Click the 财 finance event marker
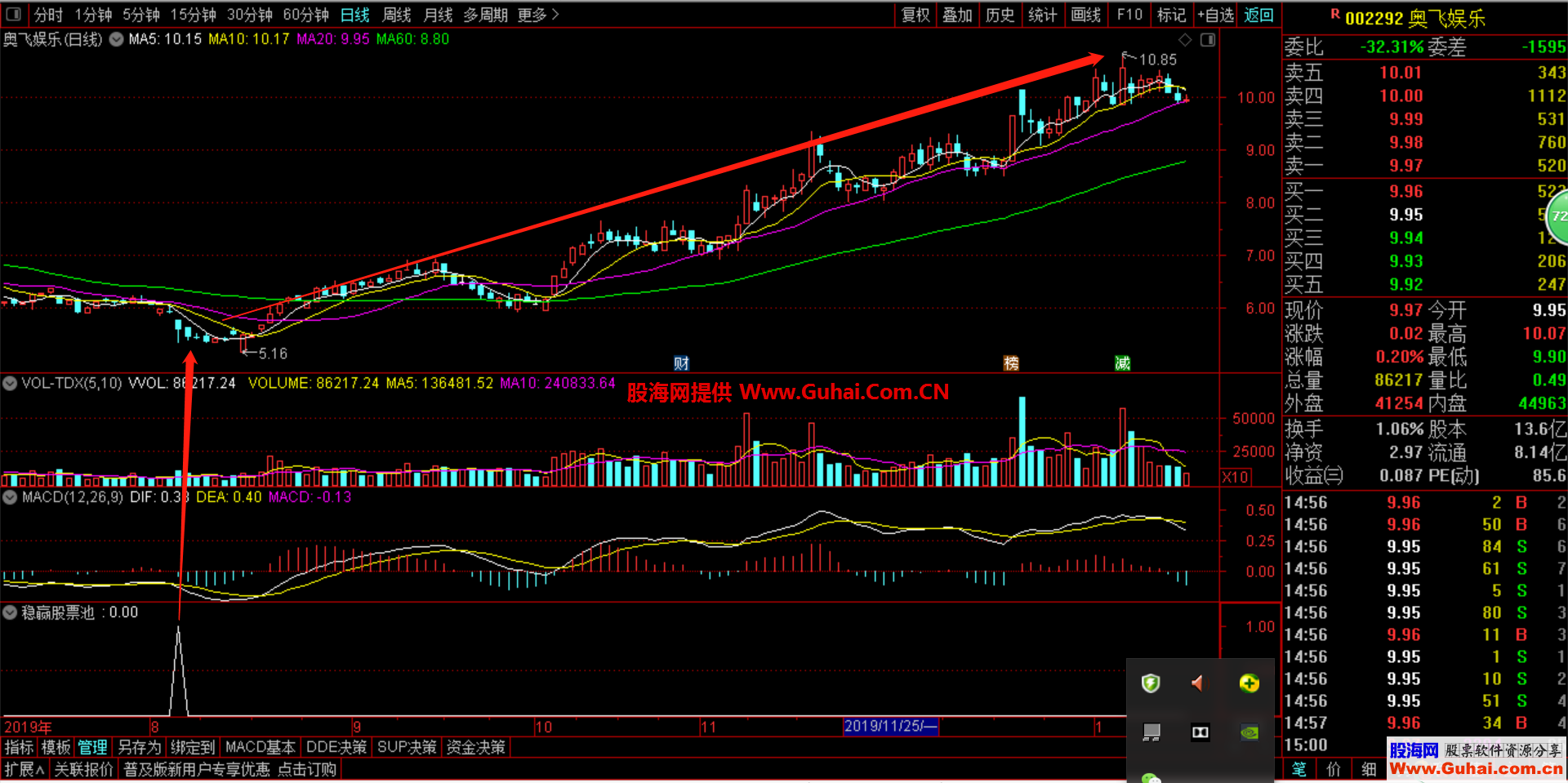 pos(681,363)
